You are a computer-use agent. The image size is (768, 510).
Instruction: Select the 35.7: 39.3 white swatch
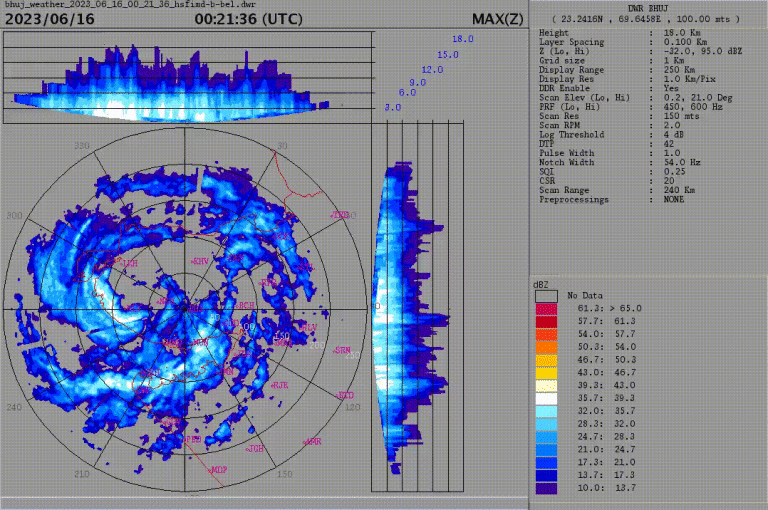(x=546, y=398)
